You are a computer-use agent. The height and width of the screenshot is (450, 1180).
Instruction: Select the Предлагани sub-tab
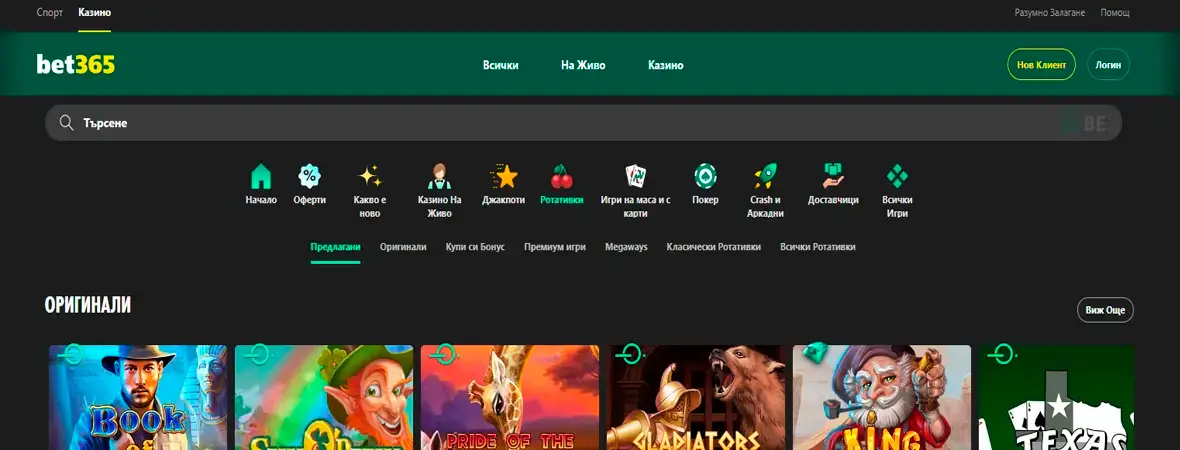click(x=336, y=247)
